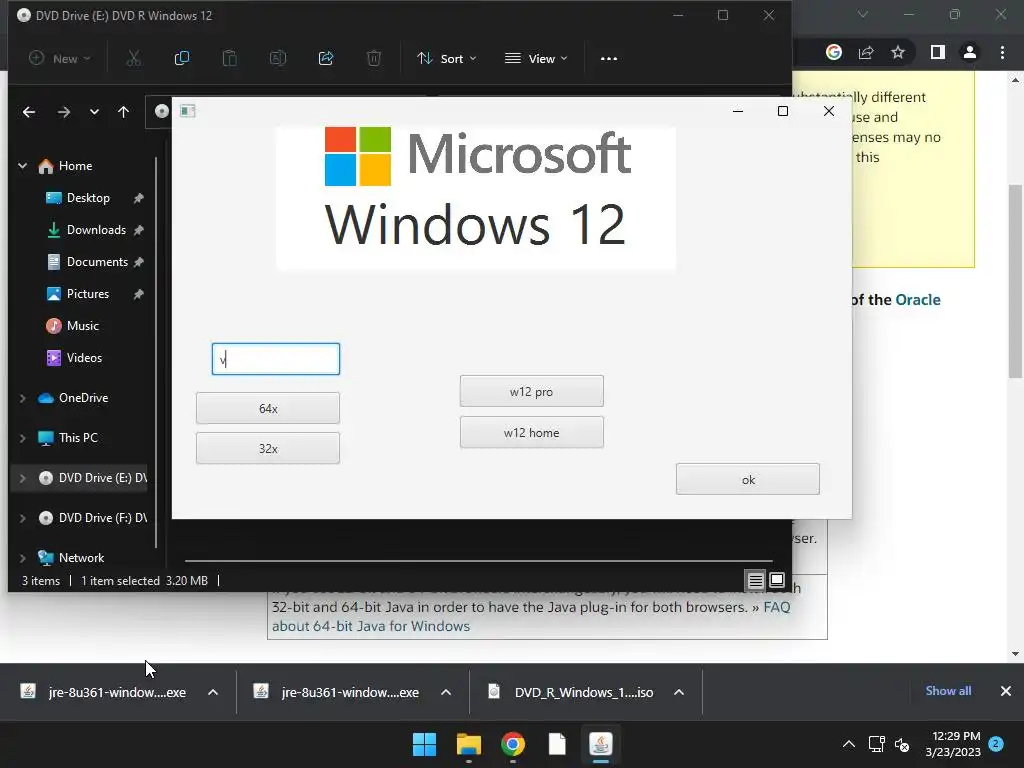This screenshot has width=1024, height=768.
Task: Choose the 64x button
Action: tap(268, 408)
